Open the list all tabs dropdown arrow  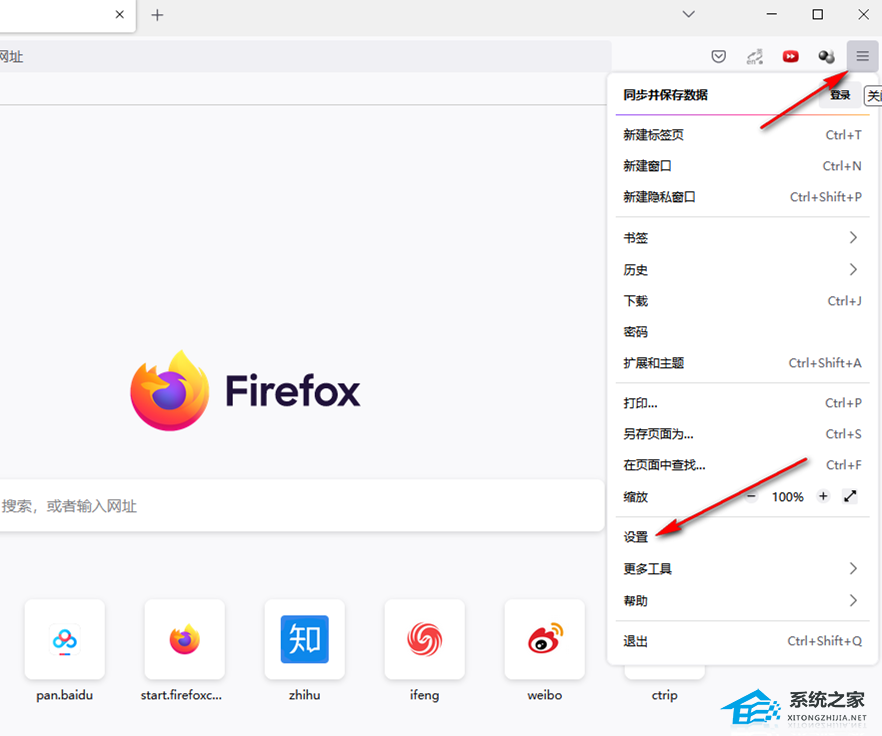click(x=688, y=15)
